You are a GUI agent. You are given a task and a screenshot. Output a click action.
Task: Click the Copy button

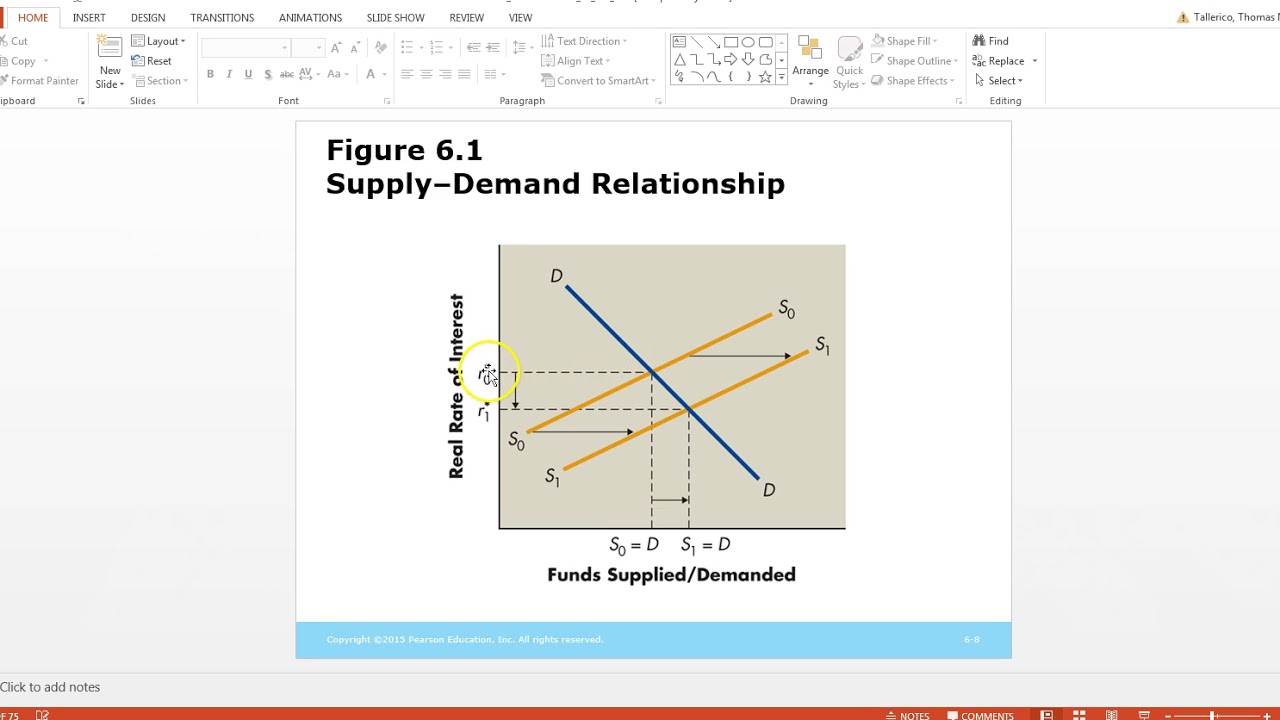[23, 61]
